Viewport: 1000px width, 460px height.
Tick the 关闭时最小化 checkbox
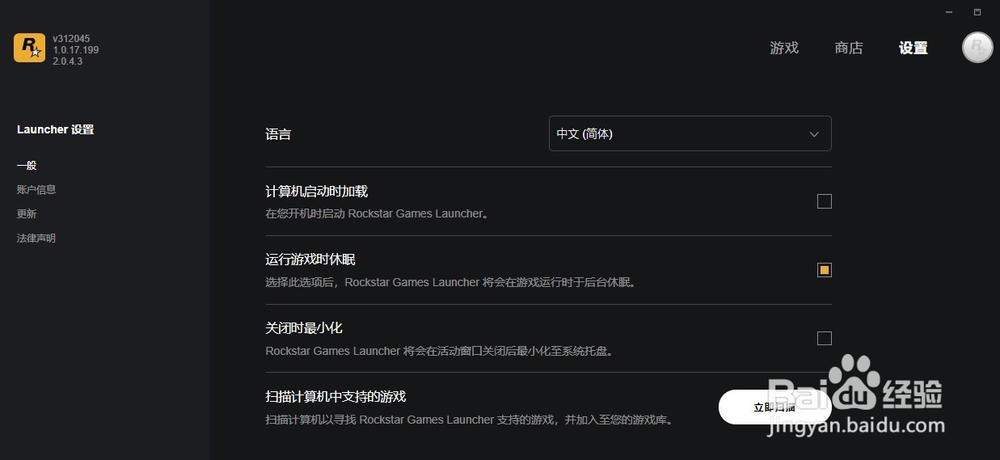click(x=824, y=338)
